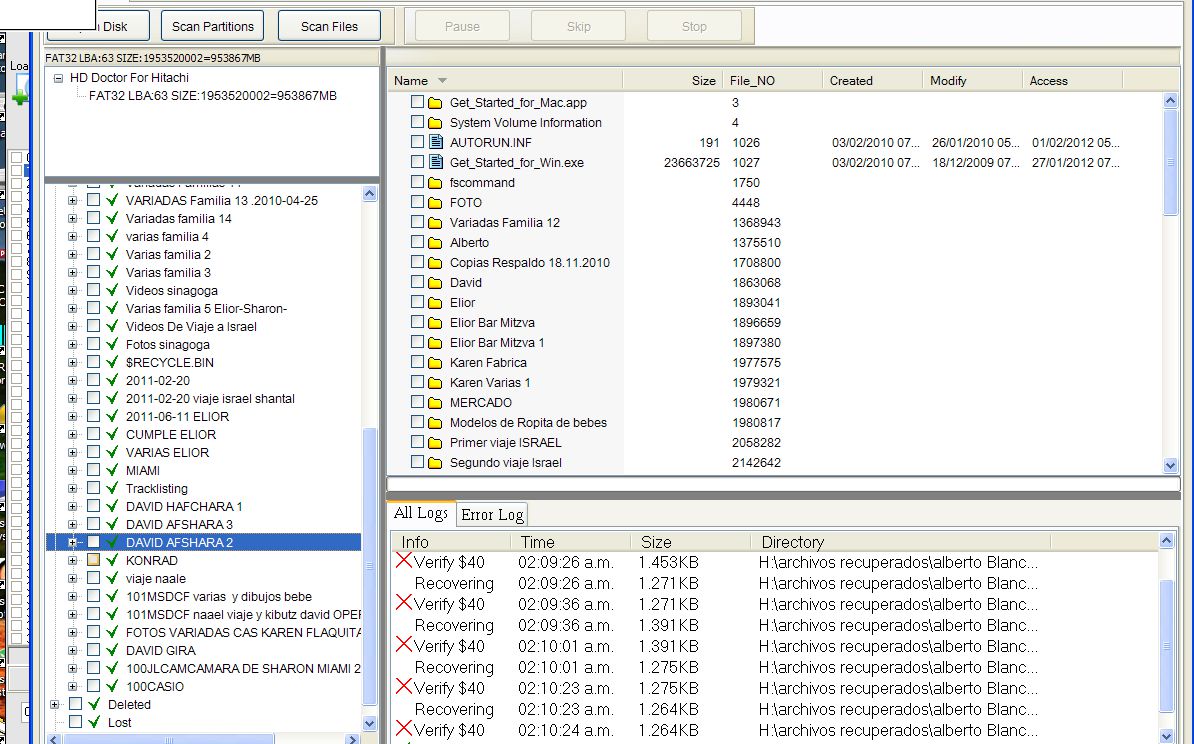Image resolution: width=1194 pixels, height=744 pixels.
Task: Expand the DAVID GIRA folder node
Action: pyautogui.click(x=72, y=650)
